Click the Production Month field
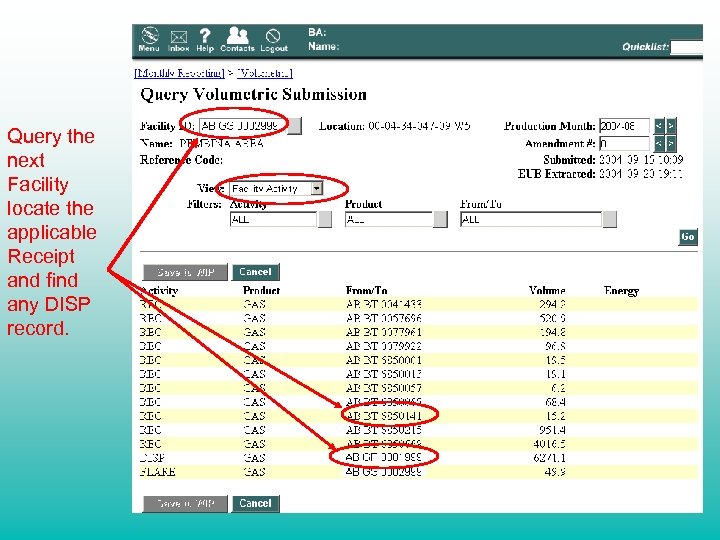The width and height of the screenshot is (720, 540). point(624,126)
